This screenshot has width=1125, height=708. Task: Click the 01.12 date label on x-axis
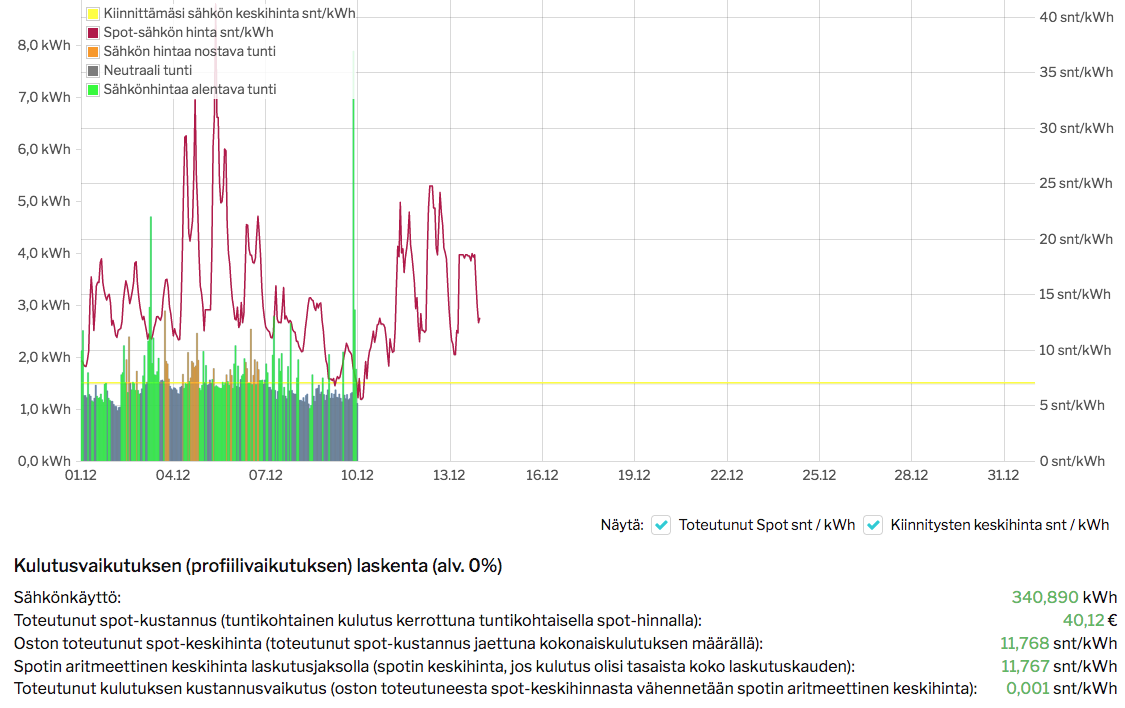pyautogui.click(x=81, y=476)
